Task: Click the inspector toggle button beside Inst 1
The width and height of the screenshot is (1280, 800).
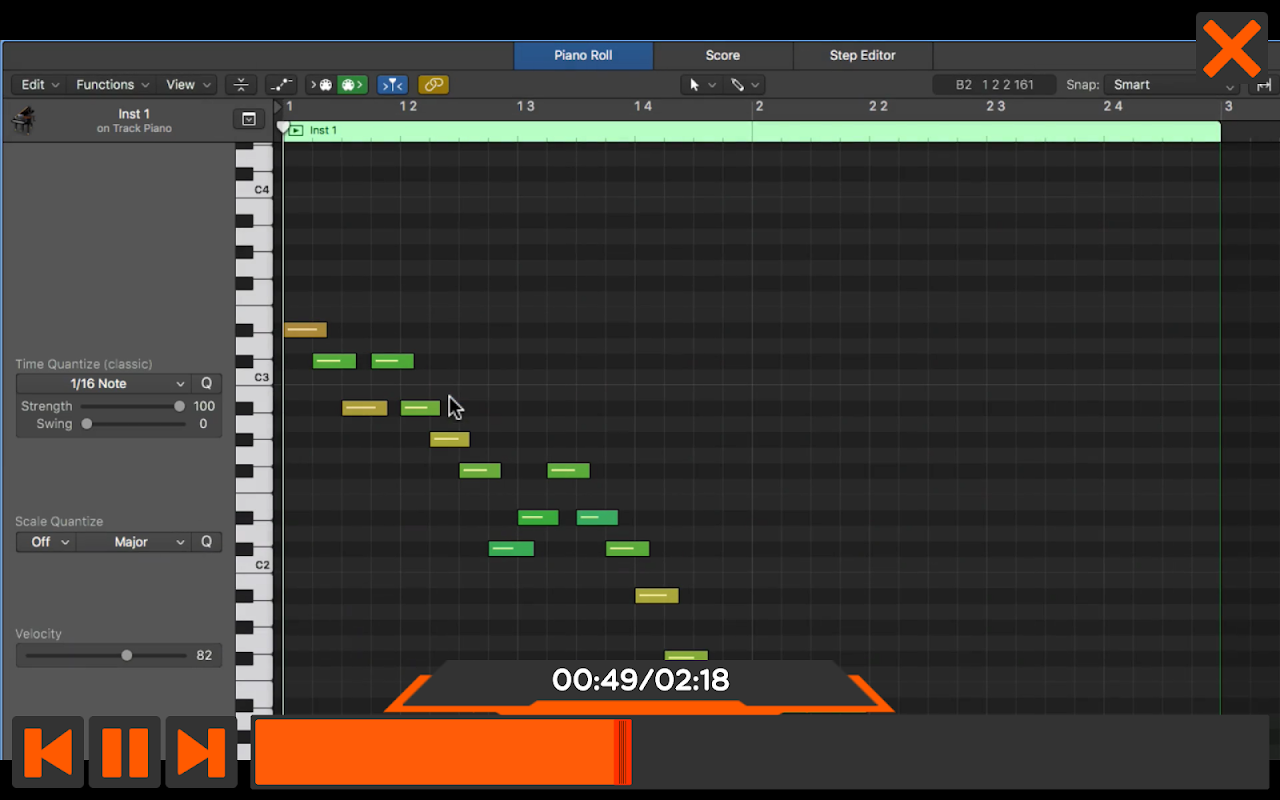Action: tap(249, 120)
